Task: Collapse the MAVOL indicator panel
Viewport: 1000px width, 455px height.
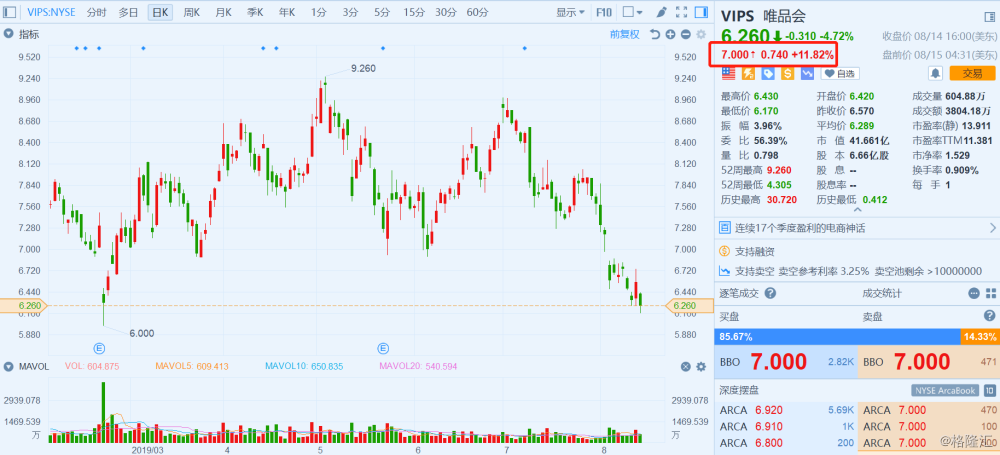Action: coord(9,367)
